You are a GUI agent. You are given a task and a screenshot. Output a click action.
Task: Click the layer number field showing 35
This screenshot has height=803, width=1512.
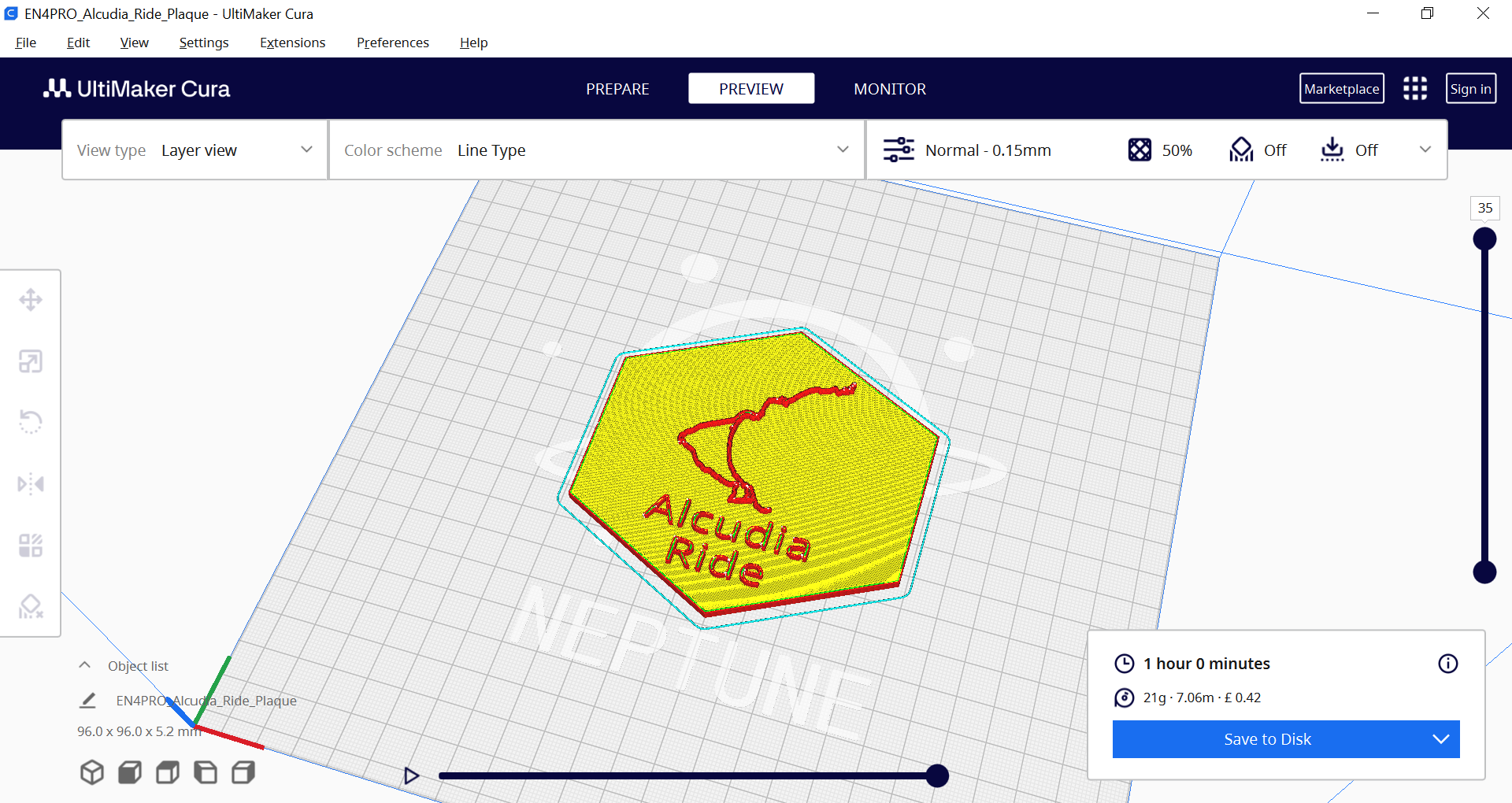pyautogui.click(x=1485, y=208)
